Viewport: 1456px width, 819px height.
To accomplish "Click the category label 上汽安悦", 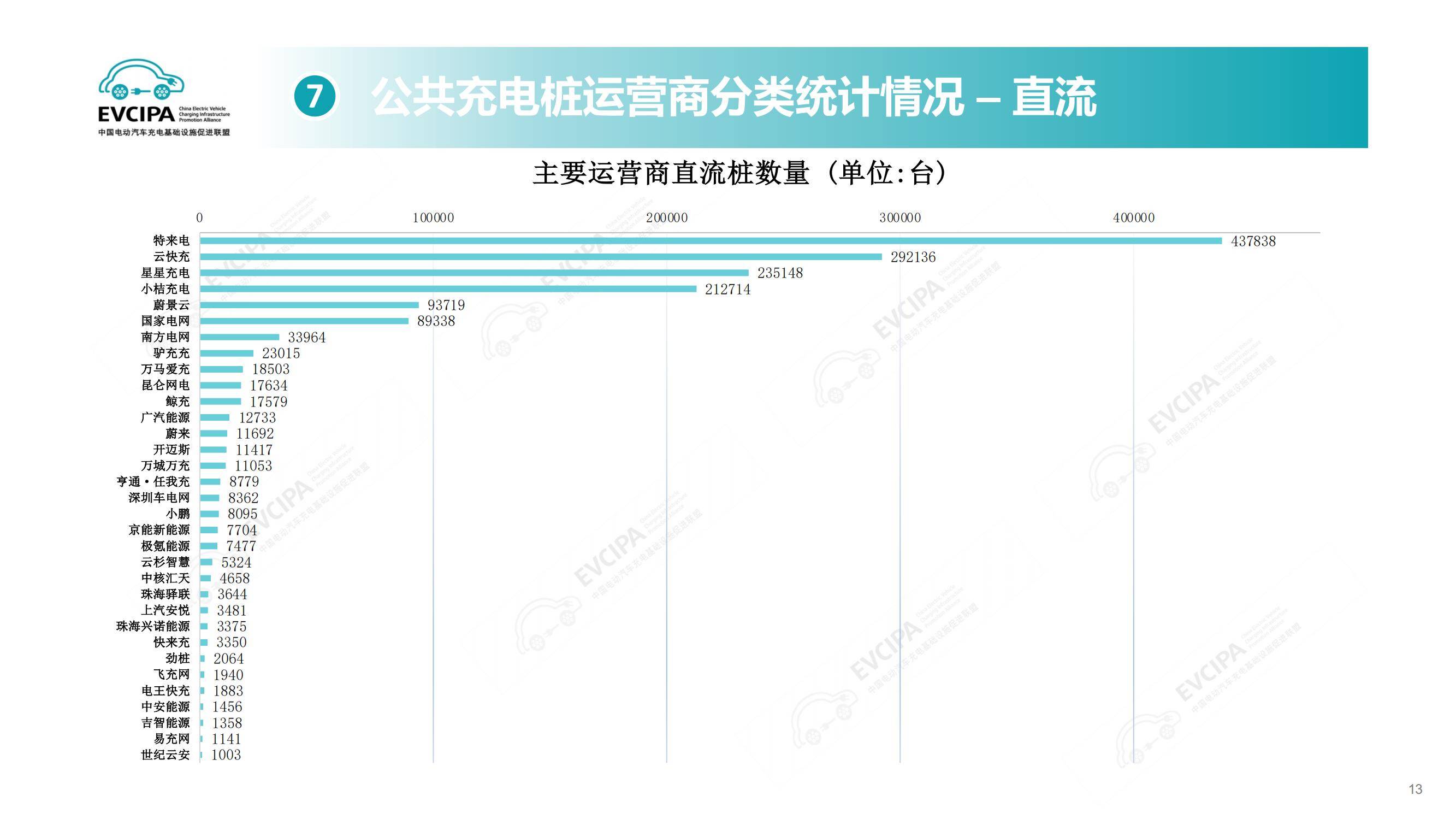I will [x=165, y=610].
